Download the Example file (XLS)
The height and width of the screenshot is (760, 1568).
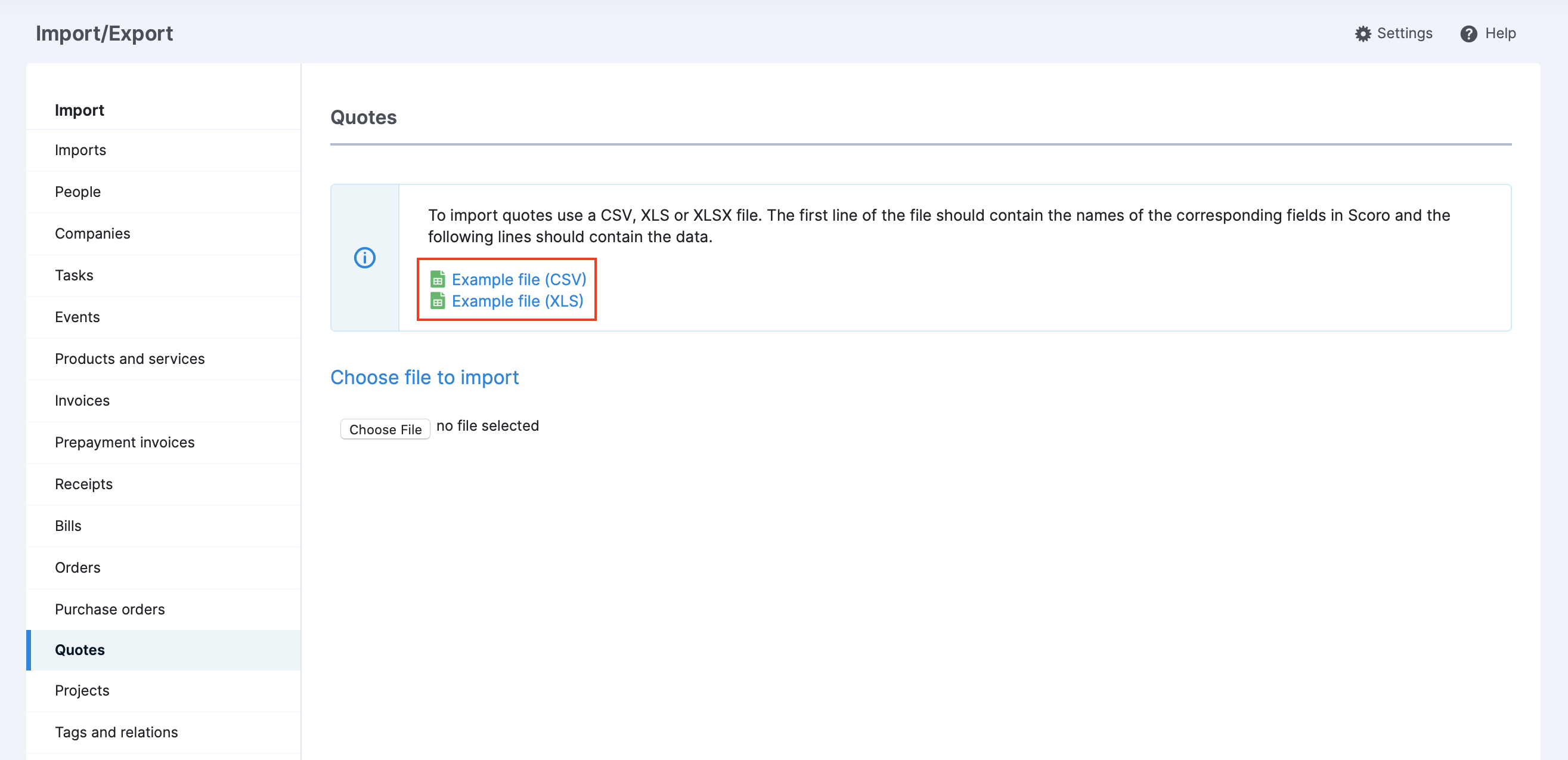[x=517, y=301]
